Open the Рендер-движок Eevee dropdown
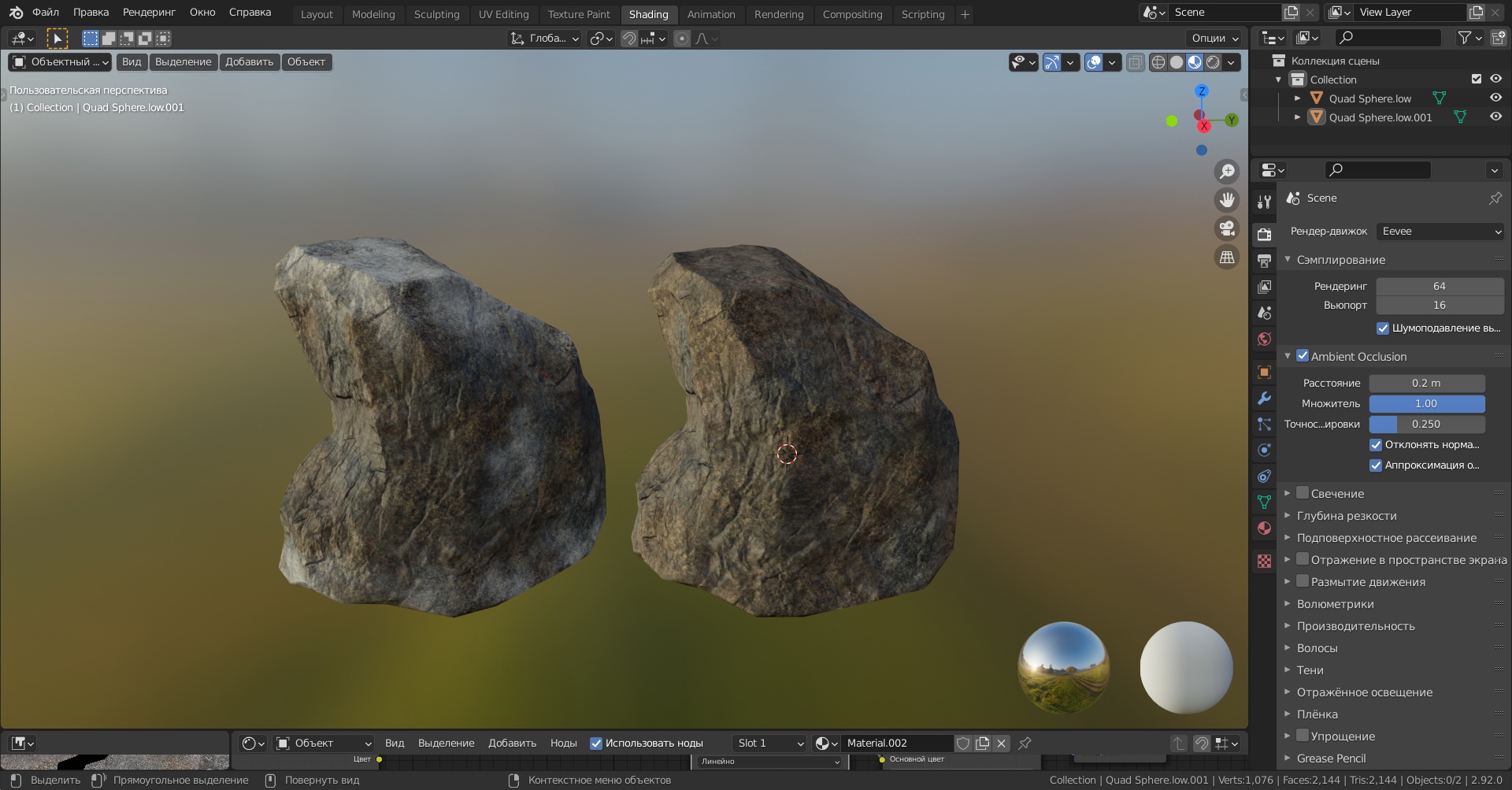Image resolution: width=1512 pixels, height=790 pixels. [x=1440, y=231]
